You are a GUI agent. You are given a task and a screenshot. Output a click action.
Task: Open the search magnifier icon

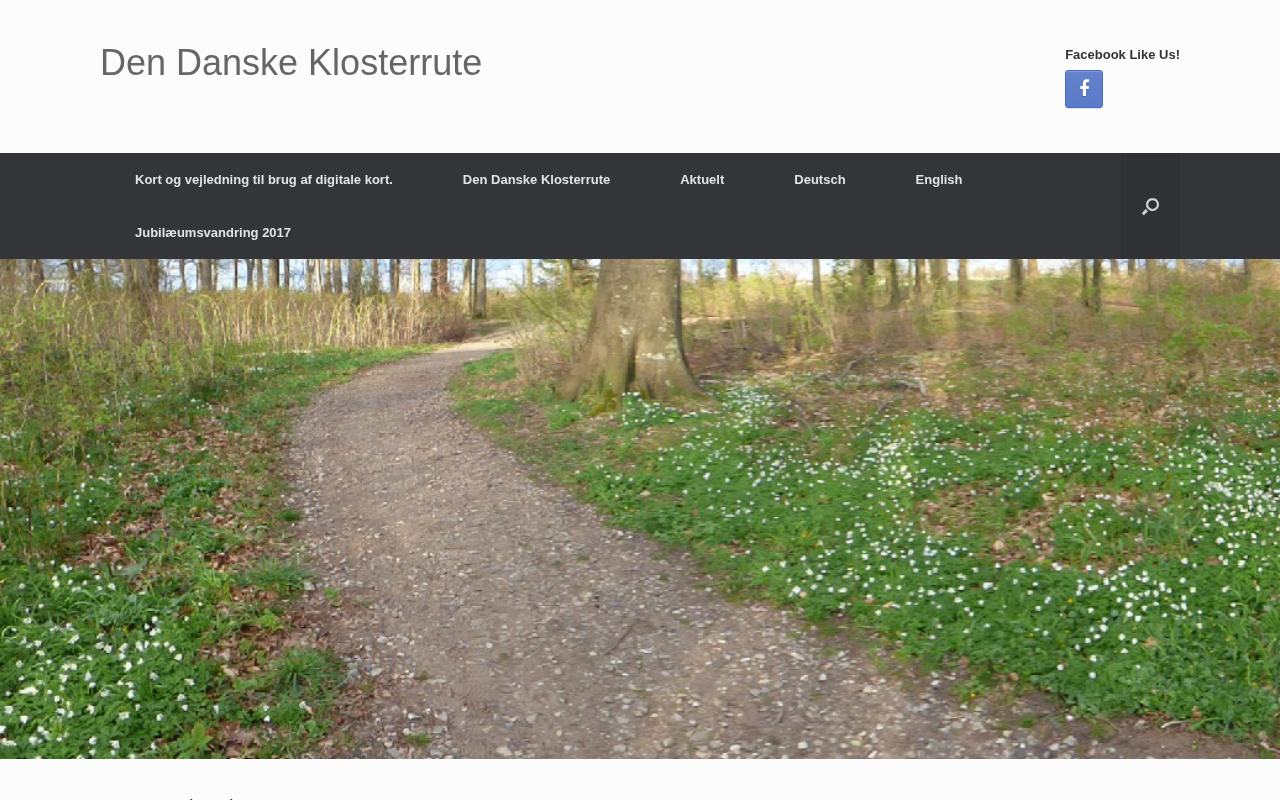[x=1150, y=207]
